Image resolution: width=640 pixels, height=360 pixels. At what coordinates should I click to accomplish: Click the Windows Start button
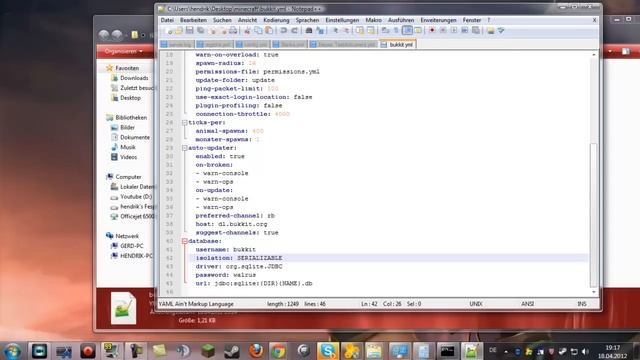click(x=12, y=351)
